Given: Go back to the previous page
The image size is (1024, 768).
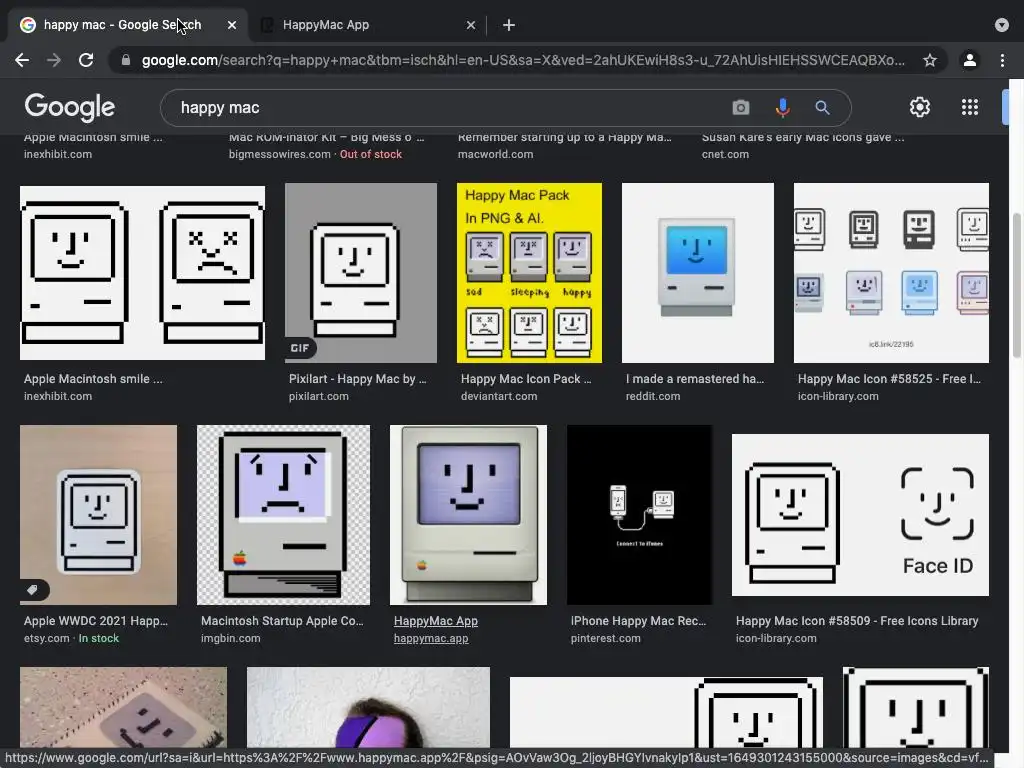Looking at the screenshot, I should pyautogui.click(x=22, y=61).
